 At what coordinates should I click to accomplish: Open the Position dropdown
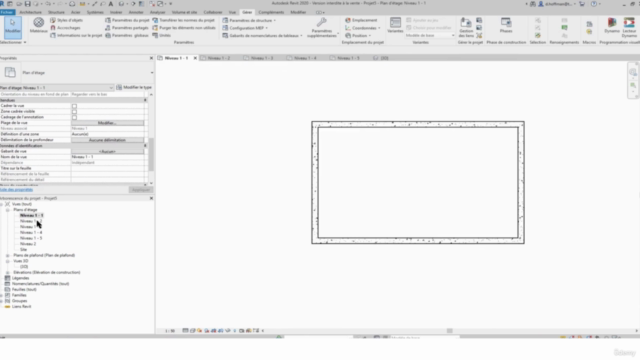point(358,36)
